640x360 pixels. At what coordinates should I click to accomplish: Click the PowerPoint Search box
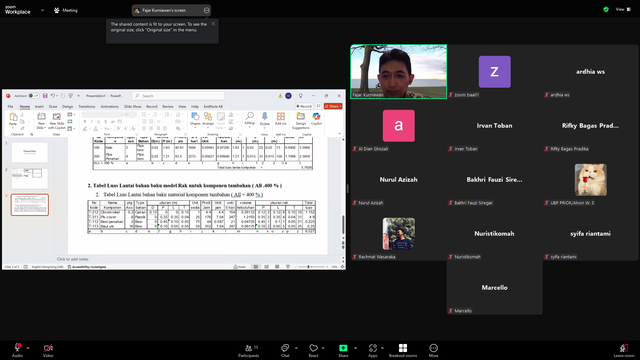[178, 96]
